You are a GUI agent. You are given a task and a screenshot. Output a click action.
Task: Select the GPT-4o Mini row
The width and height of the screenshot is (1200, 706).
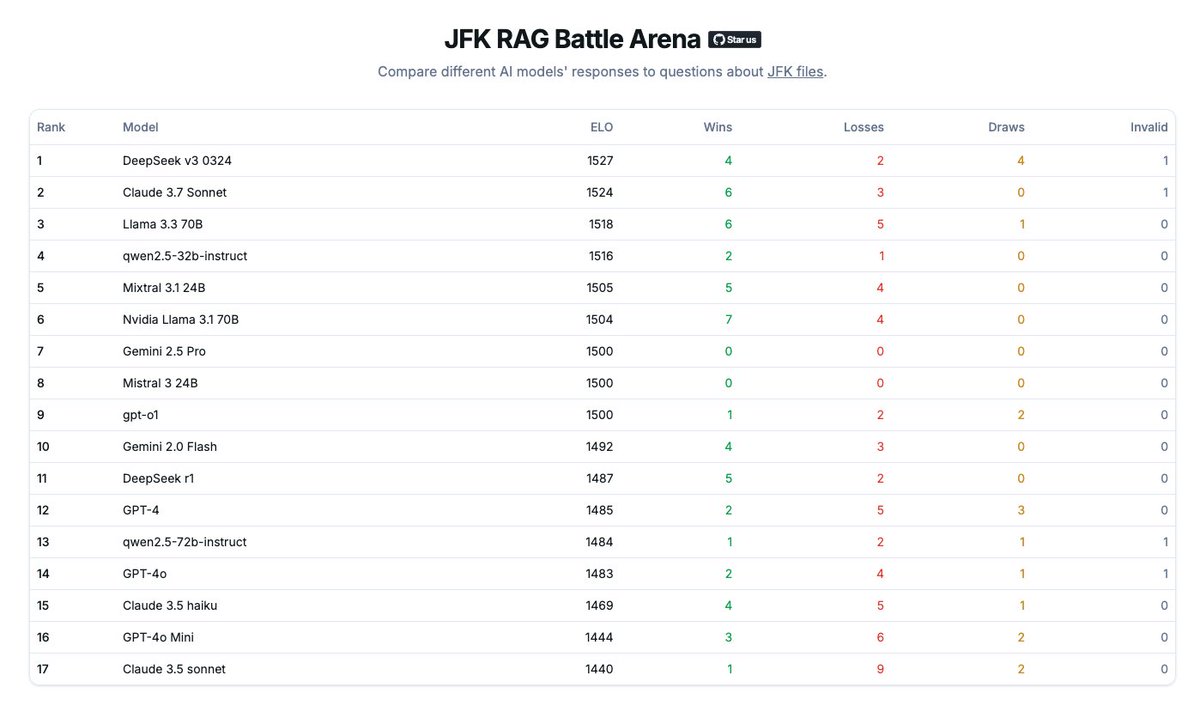pos(602,637)
